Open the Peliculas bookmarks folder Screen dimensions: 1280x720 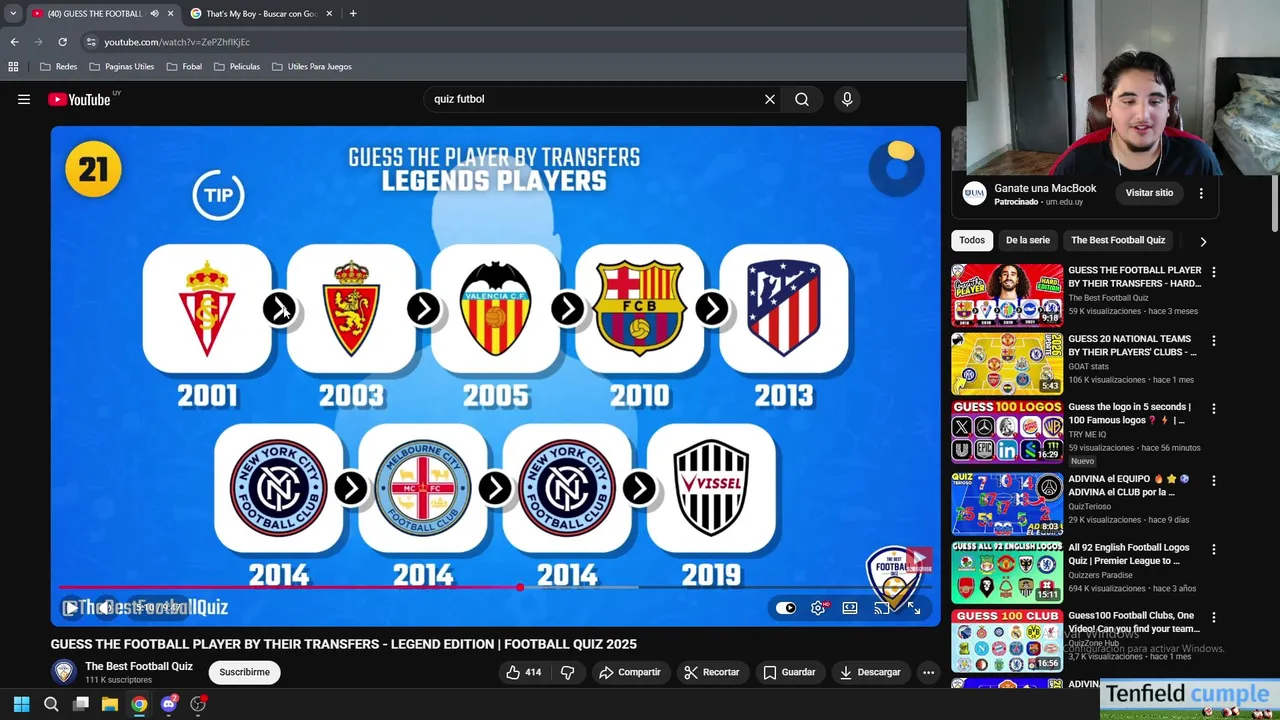coord(237,67)
